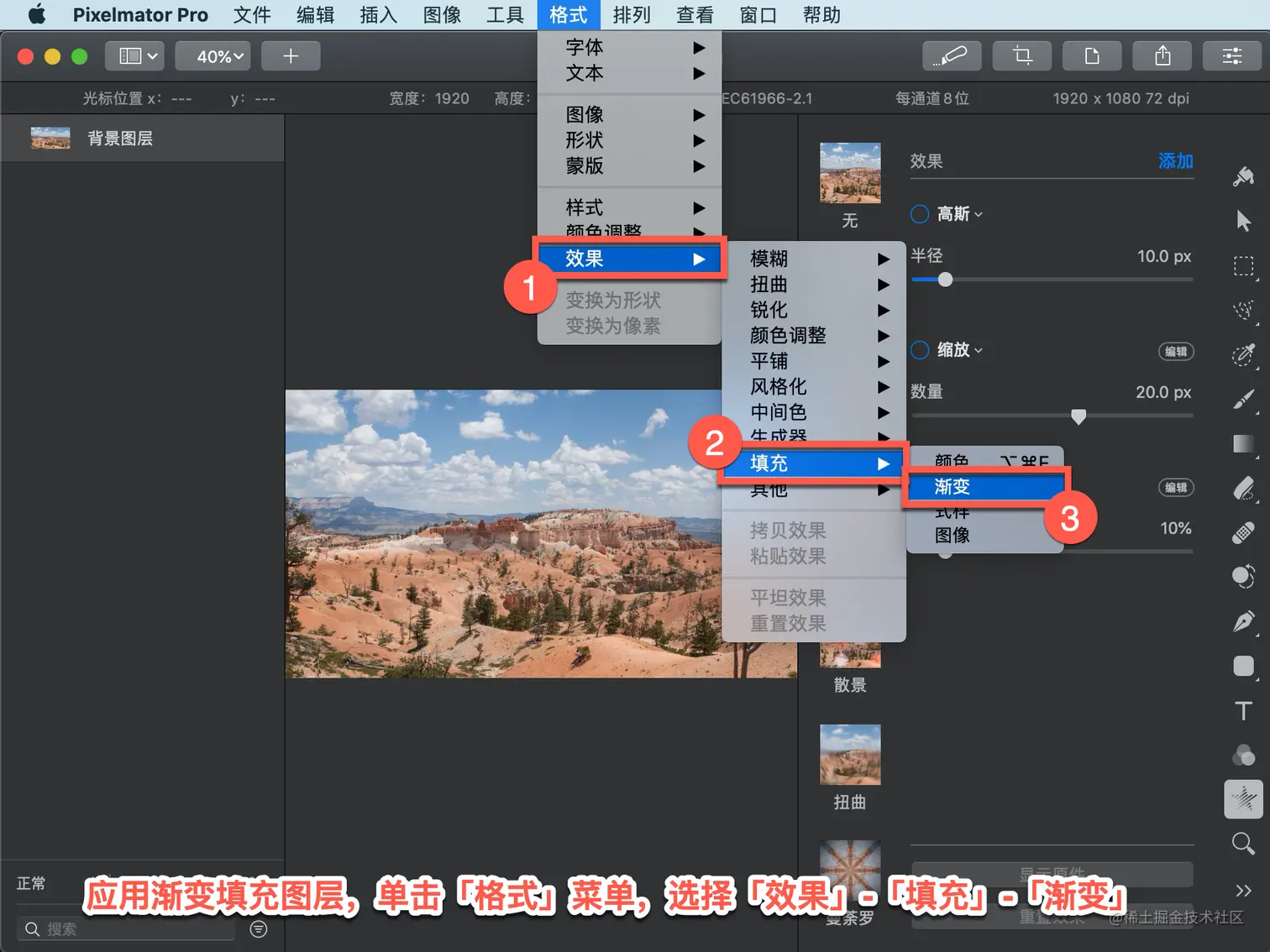Screen dimensions: 1270x952
Task: Select 填充 in the effects submenu
Action: click(x=813, y=463)
